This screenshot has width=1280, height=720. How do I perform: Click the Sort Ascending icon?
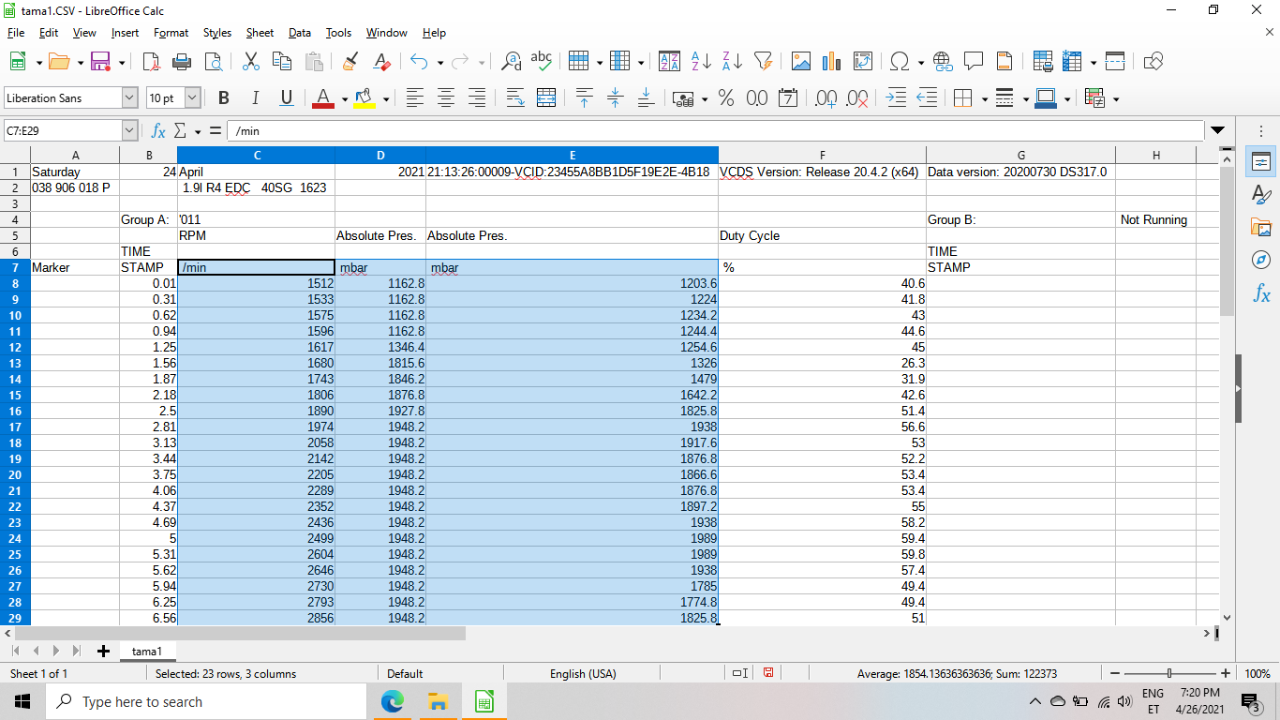701,62
